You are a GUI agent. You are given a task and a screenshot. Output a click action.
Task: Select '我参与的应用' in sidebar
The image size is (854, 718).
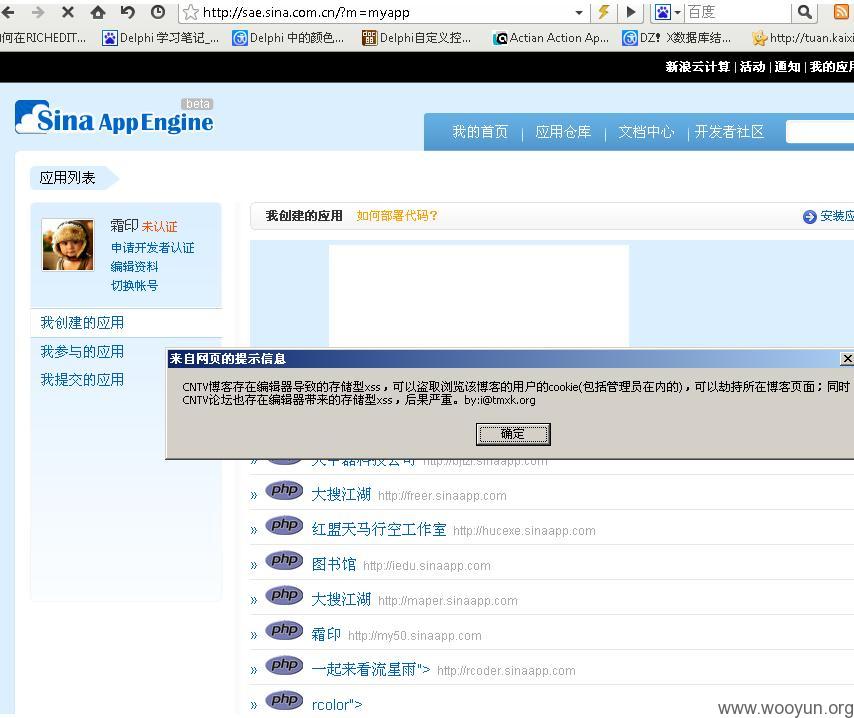point(82,351)
